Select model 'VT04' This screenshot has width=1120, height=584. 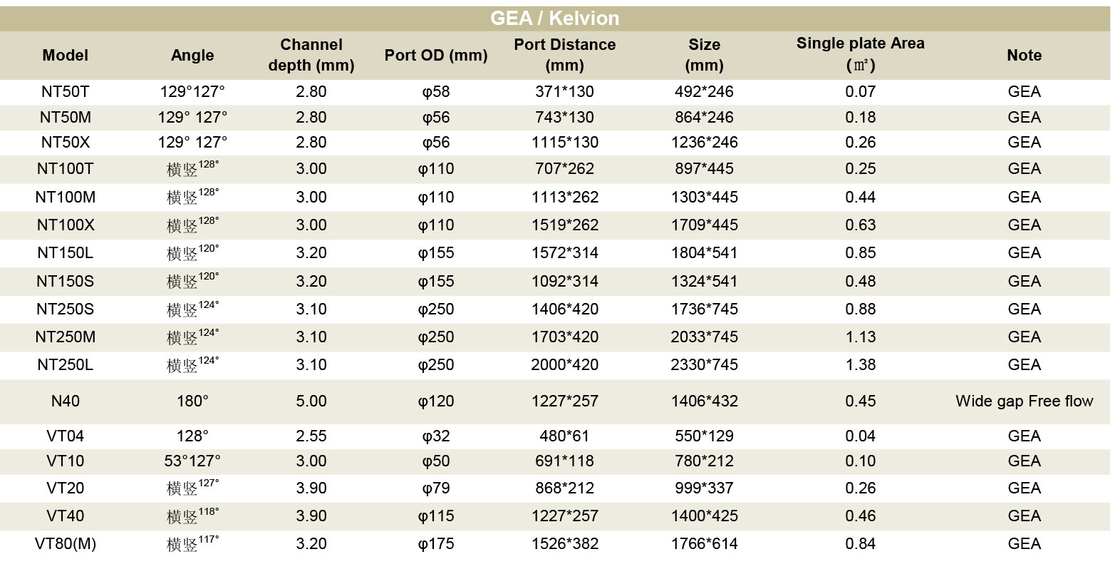point(65,436)
